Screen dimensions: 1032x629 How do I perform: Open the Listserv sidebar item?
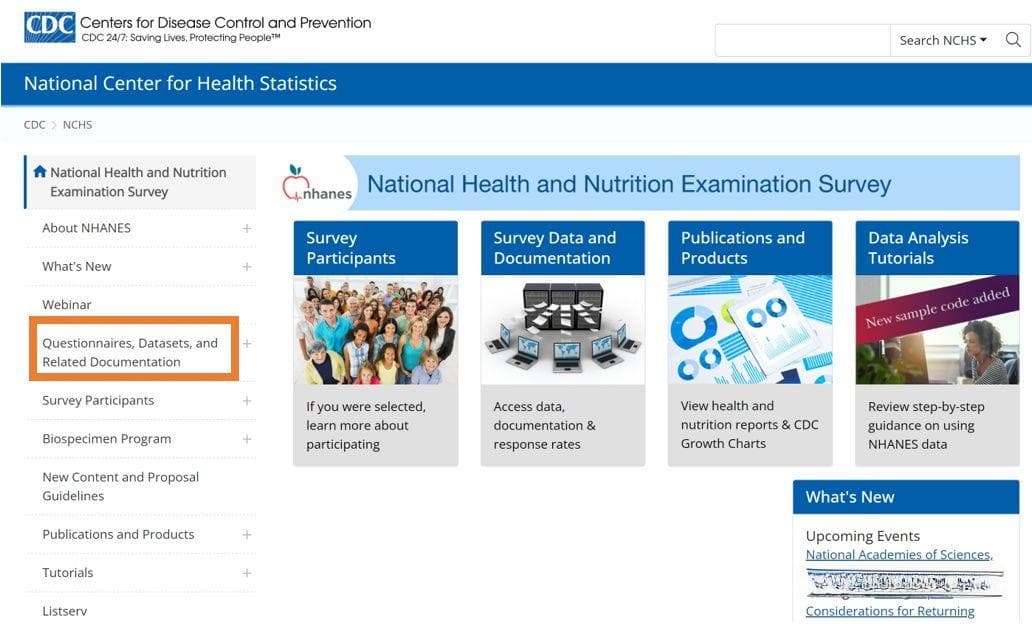(64, 611)
